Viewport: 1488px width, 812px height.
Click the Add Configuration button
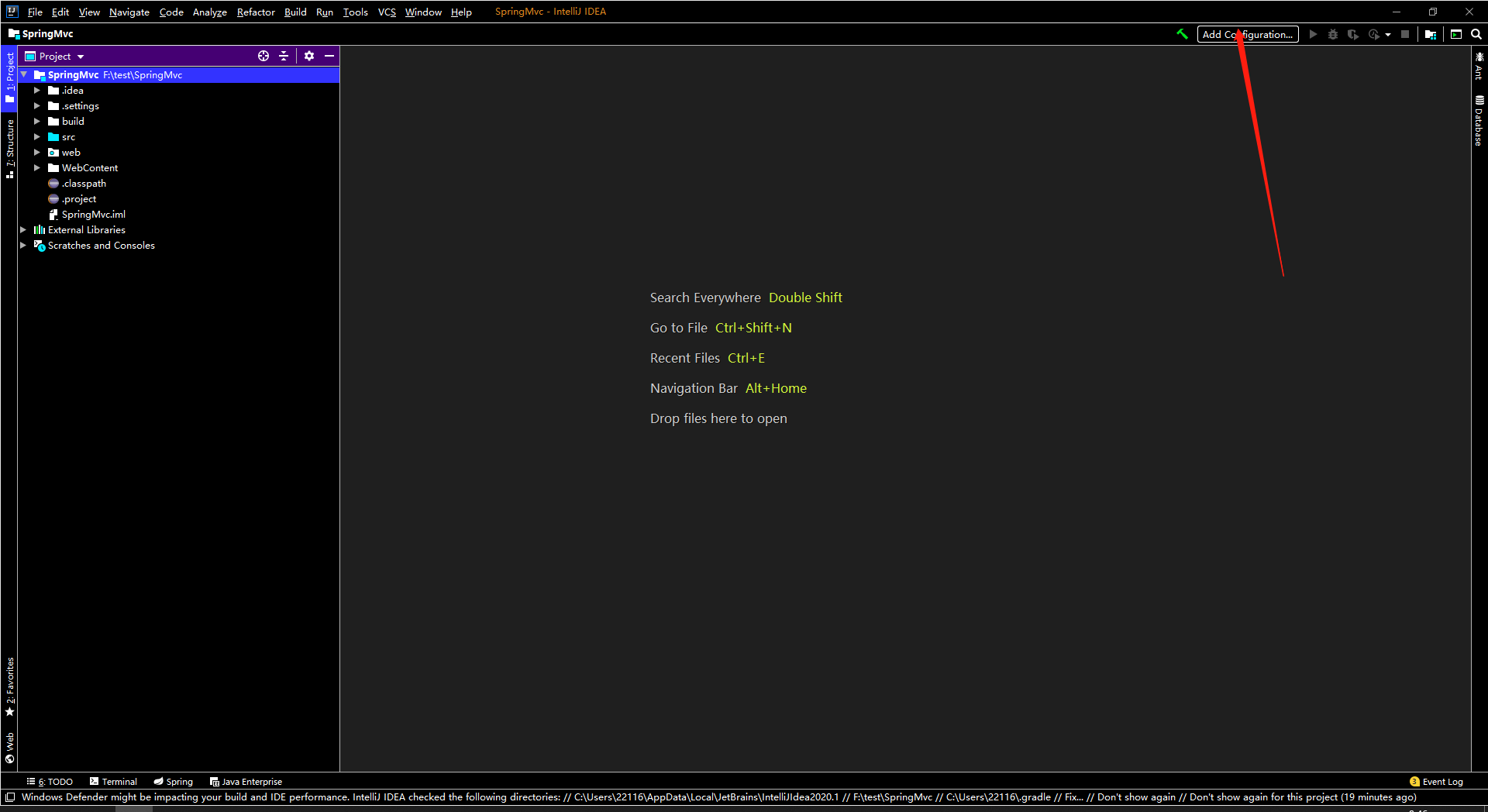click(1247, 34)
